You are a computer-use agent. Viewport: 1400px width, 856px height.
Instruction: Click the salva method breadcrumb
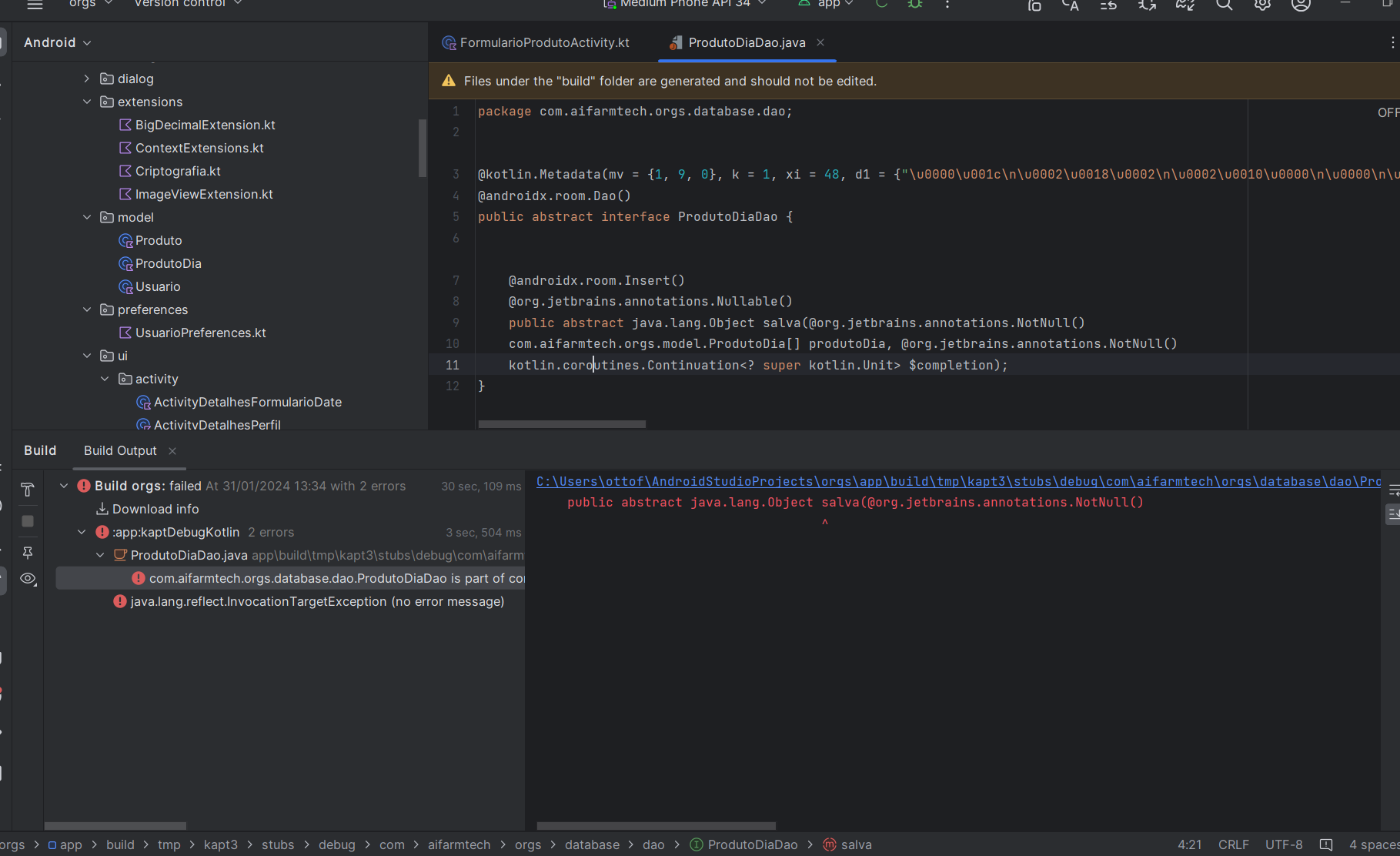point(847,844)
